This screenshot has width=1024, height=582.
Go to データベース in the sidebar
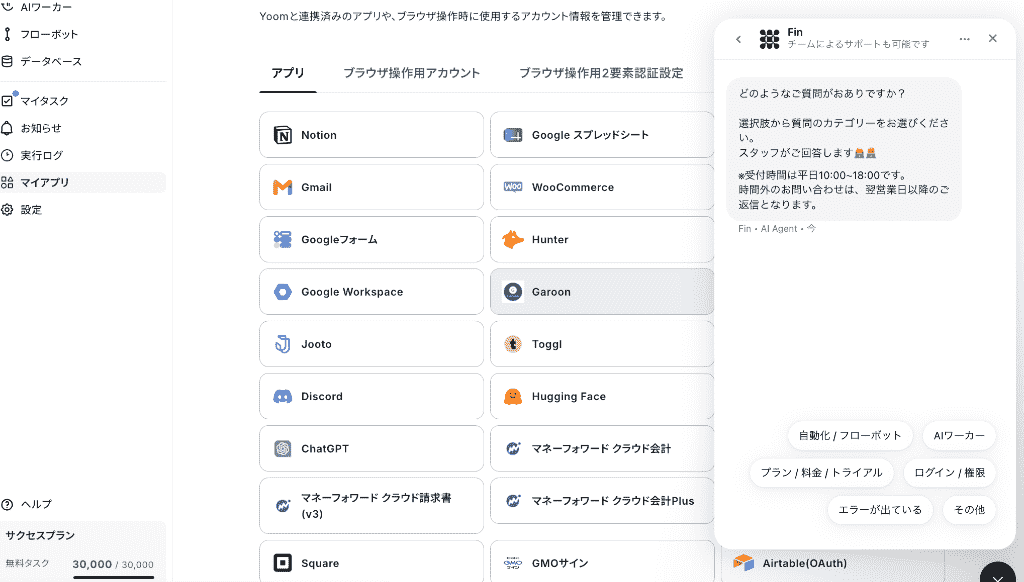(x=51, y=61)
